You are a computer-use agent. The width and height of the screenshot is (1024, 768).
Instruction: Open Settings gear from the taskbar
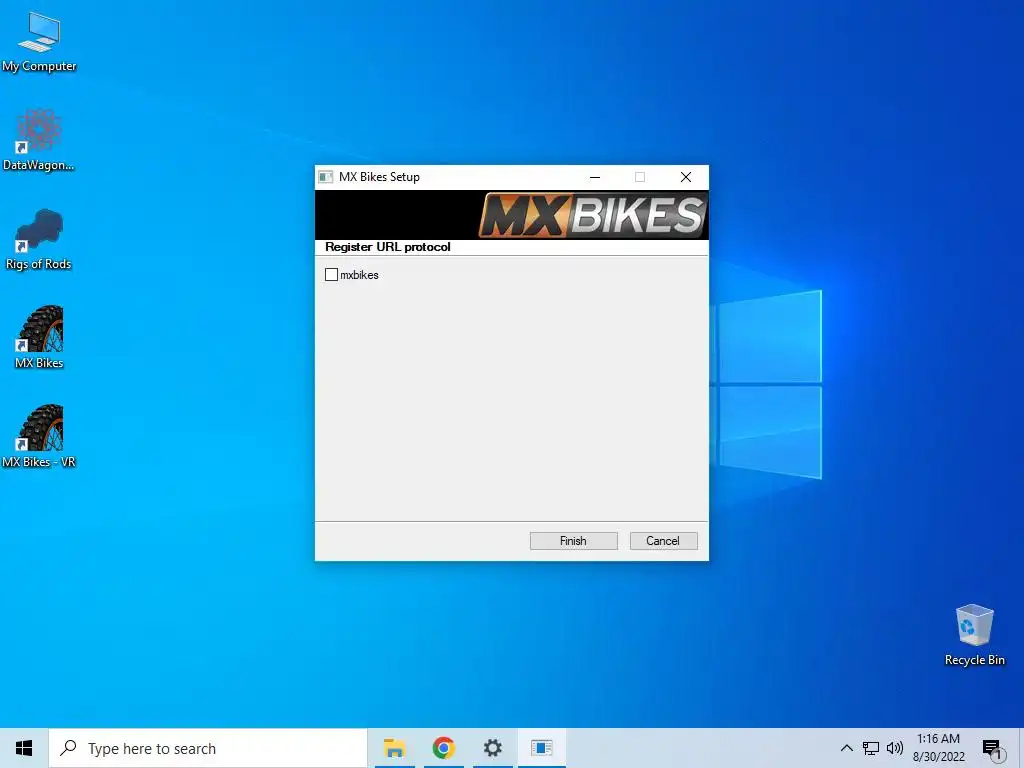tap(492, 748)
